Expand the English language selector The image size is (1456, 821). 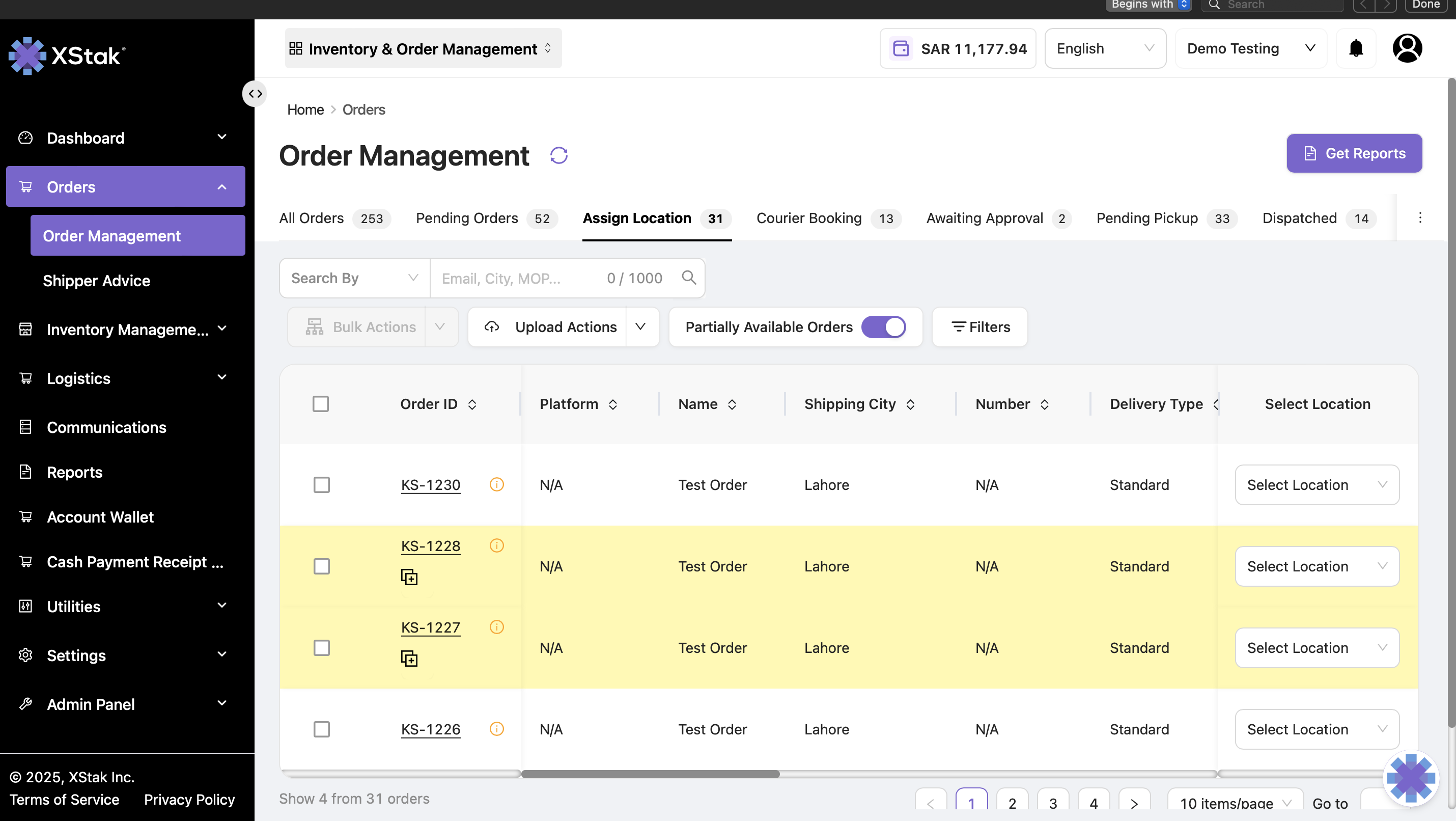point(1104,48)
